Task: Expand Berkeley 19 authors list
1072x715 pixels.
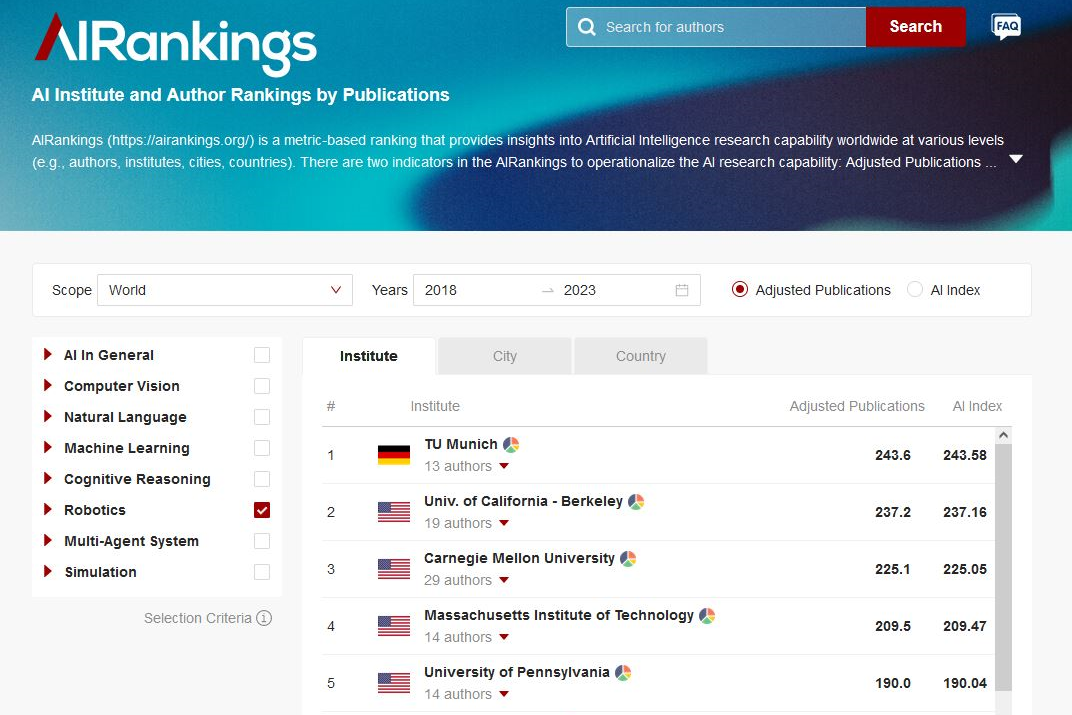Action: coord(504,523)
